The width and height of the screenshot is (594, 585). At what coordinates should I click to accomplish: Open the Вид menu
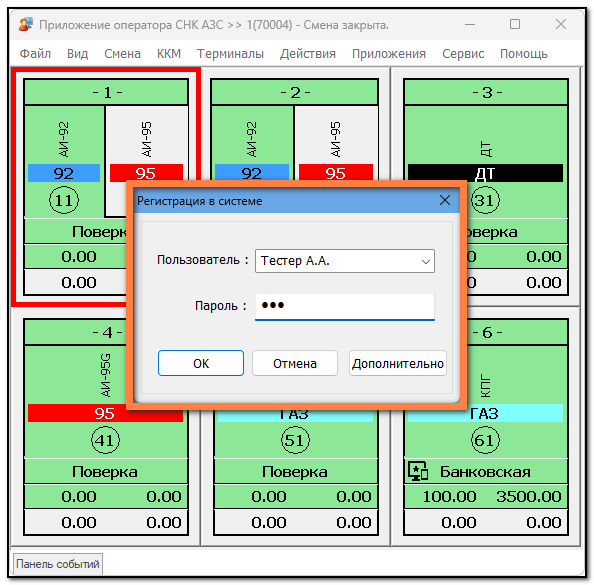point(77,54)
